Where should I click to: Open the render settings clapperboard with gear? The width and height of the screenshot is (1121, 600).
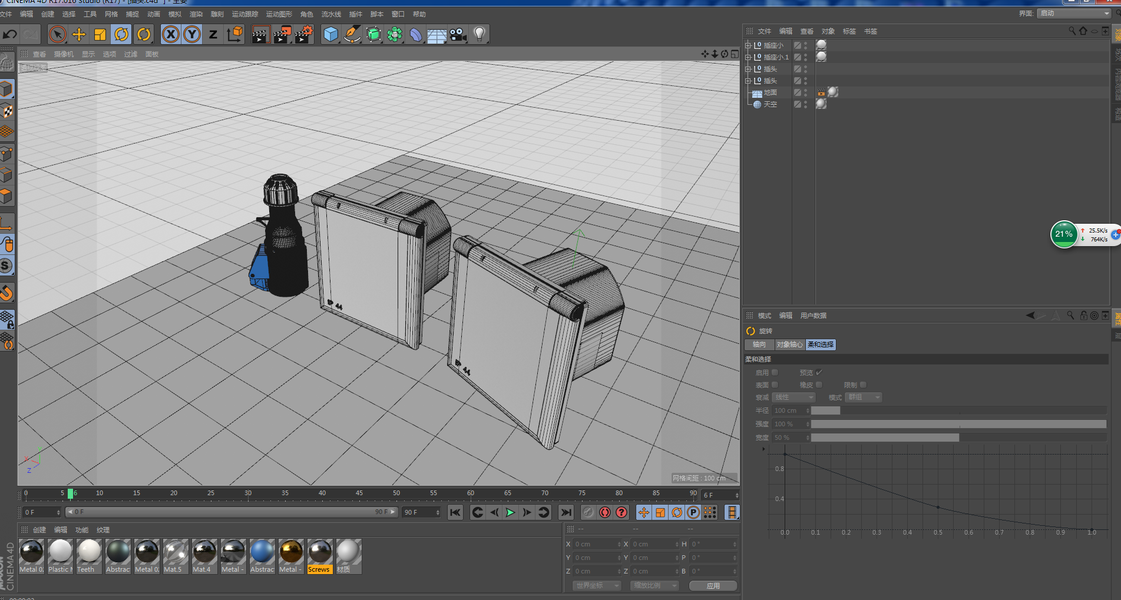302,35
